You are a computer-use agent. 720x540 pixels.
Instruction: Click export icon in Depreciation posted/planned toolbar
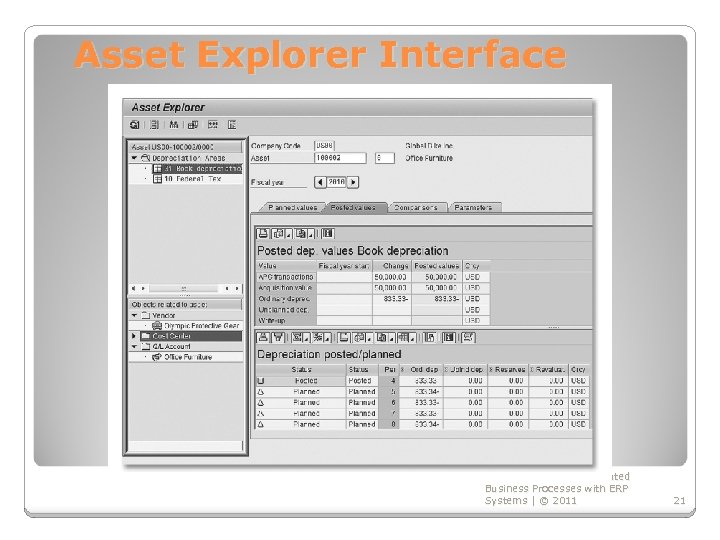point(381,338)
